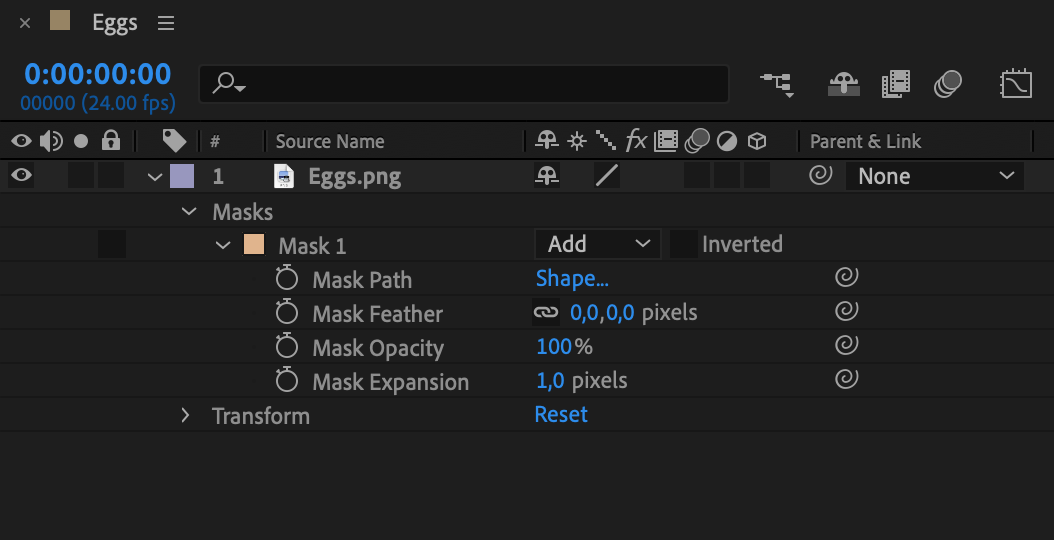Open the Graph Editor
The height and width of the screenshot is (540, 1054).
pyautogui.click(x=1016, y=84)
